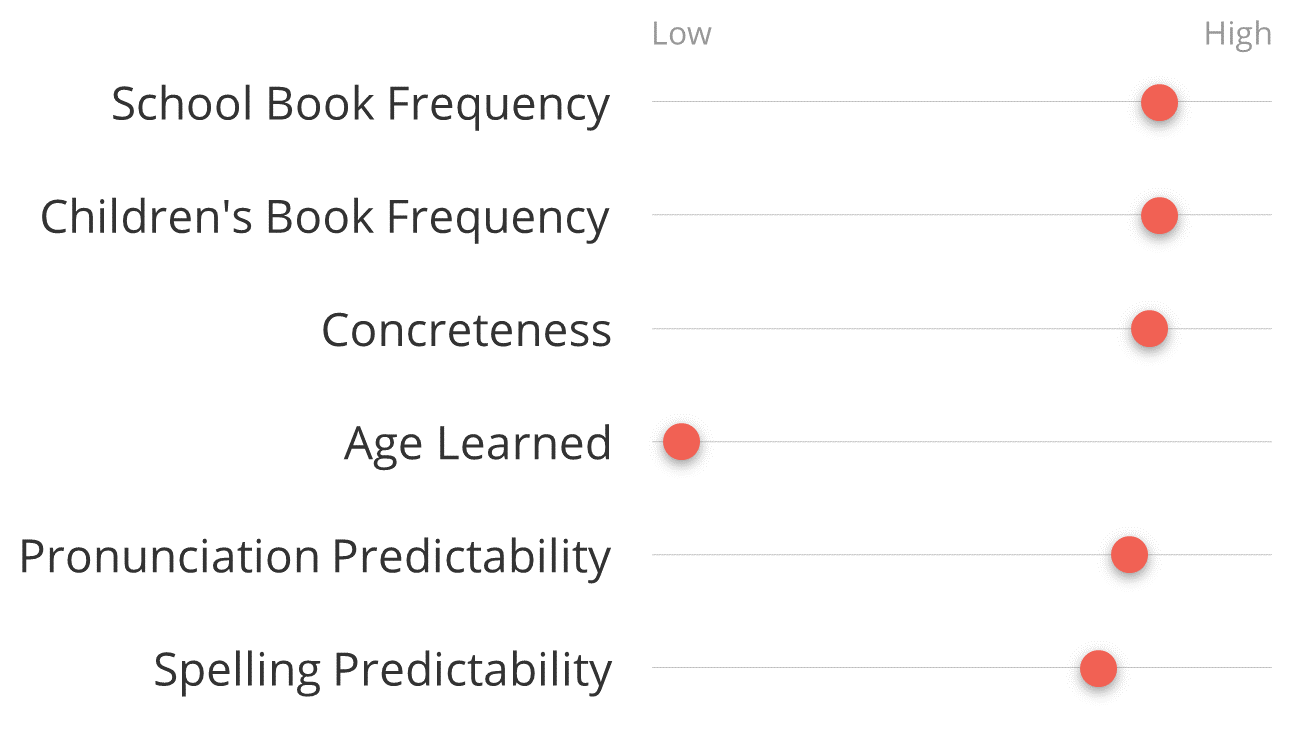The height and width of the screenshot is (731, 1306).
Task: Click Spelling Predictability track right end
Action: tap(1268, 668)
